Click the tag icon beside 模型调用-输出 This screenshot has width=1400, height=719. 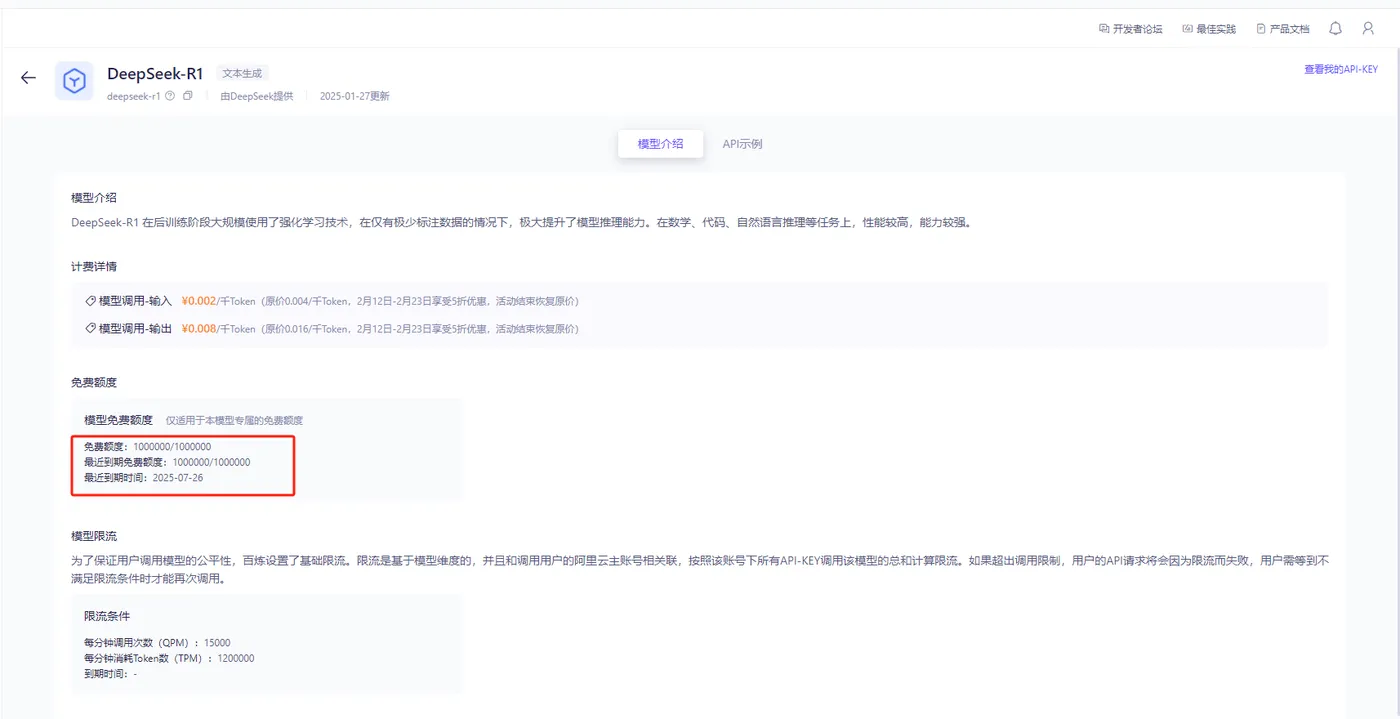pos(91,329)
